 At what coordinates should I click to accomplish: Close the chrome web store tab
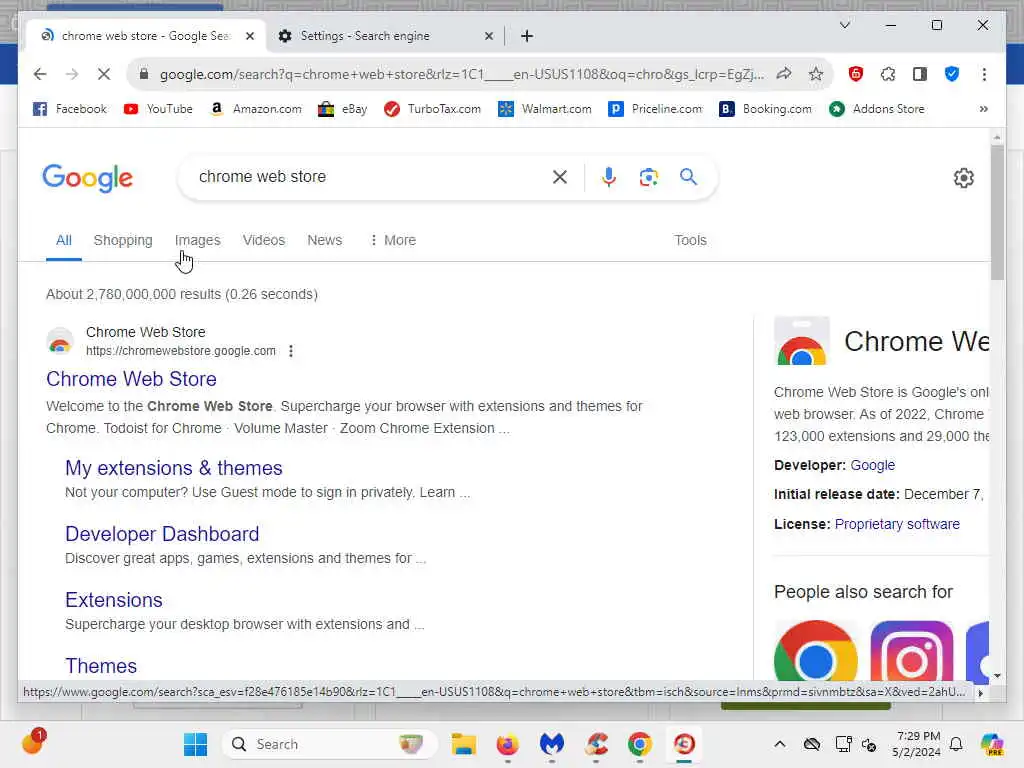(x=249, y=36)
